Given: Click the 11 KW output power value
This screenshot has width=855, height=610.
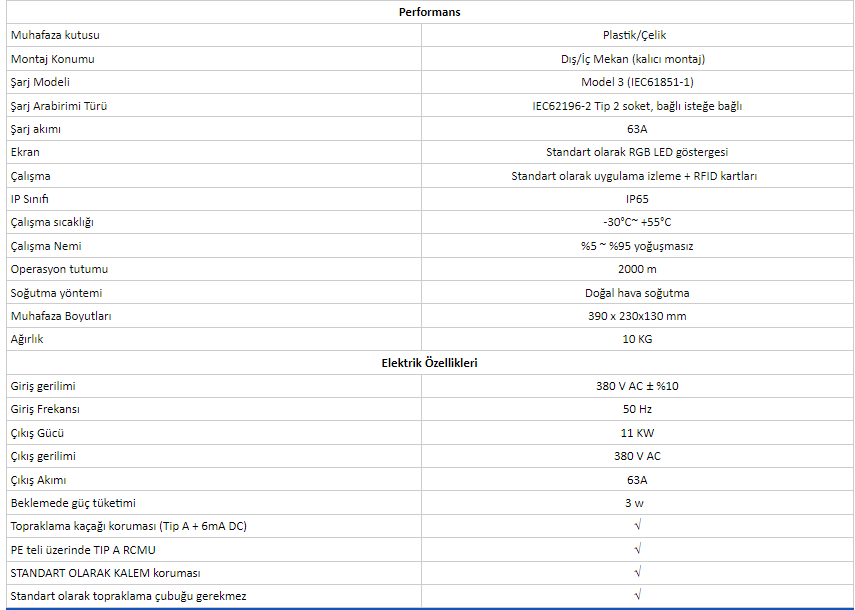Looking at the screenshot, I should click(x=637, y=433).
